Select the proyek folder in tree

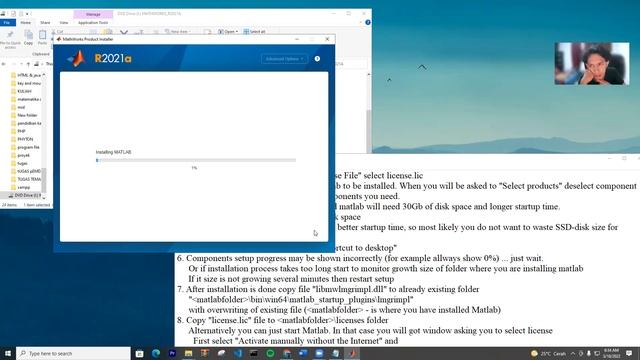click(x=20, y=155)
